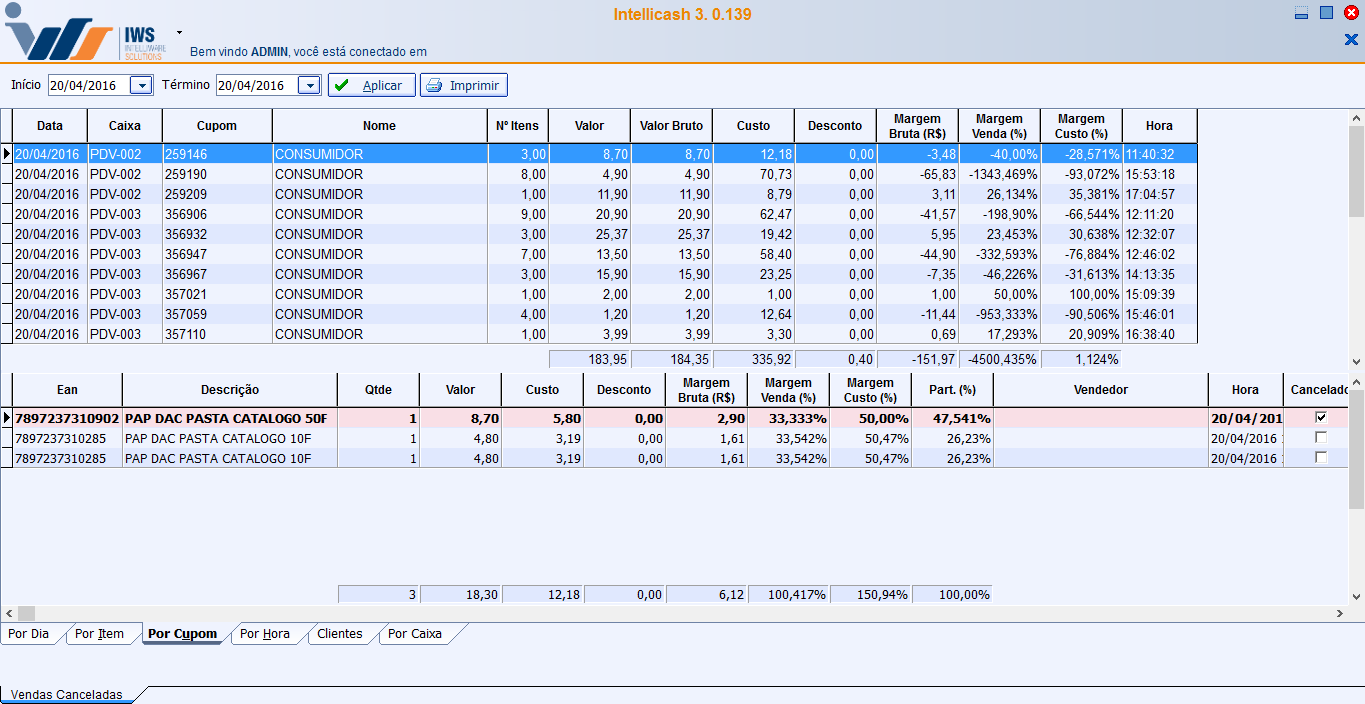Viewport: 1365px width, 704px height.
Task: Click the horizontal scrollbar's left arrow
Action: 8,613
